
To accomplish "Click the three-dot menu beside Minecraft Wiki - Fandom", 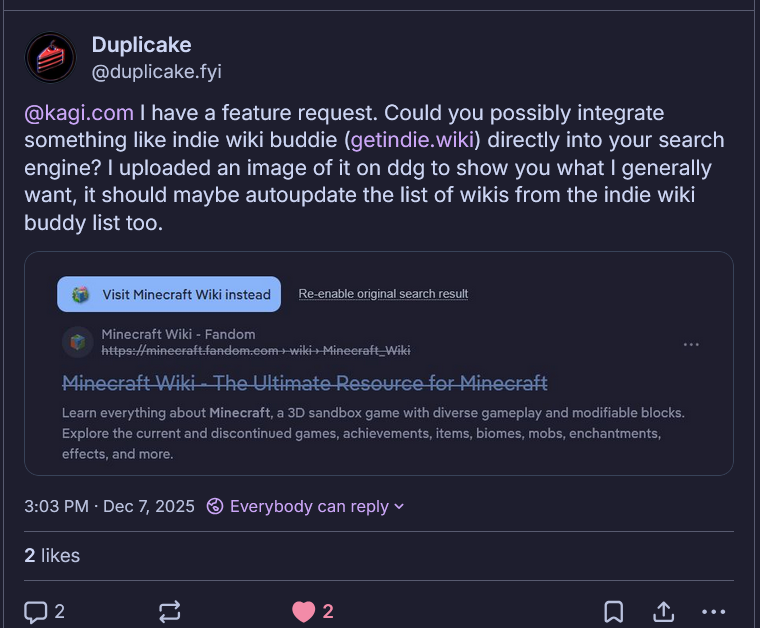I will coord(691,344).
